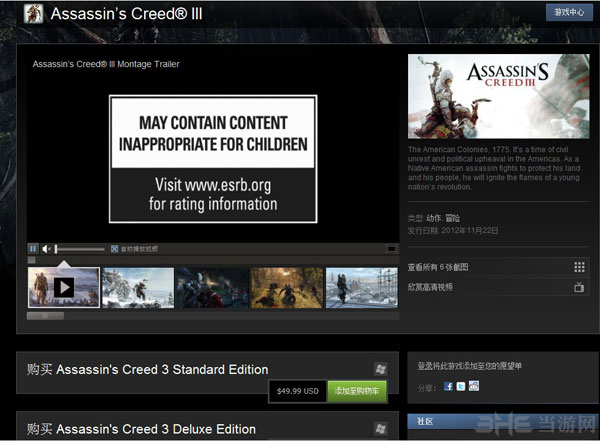This screenshot has height=441, width=600.
Task: Select the redcoat soldiers screenshot thumbnail
Action: click(x=213, y=287)
